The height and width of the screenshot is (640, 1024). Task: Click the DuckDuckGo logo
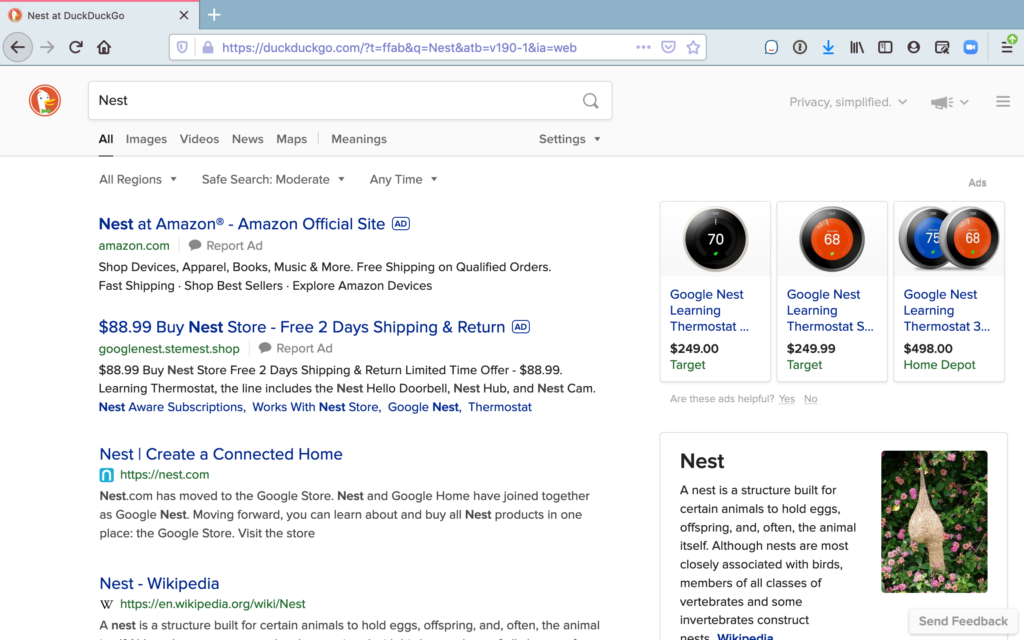tap(45, 101)
